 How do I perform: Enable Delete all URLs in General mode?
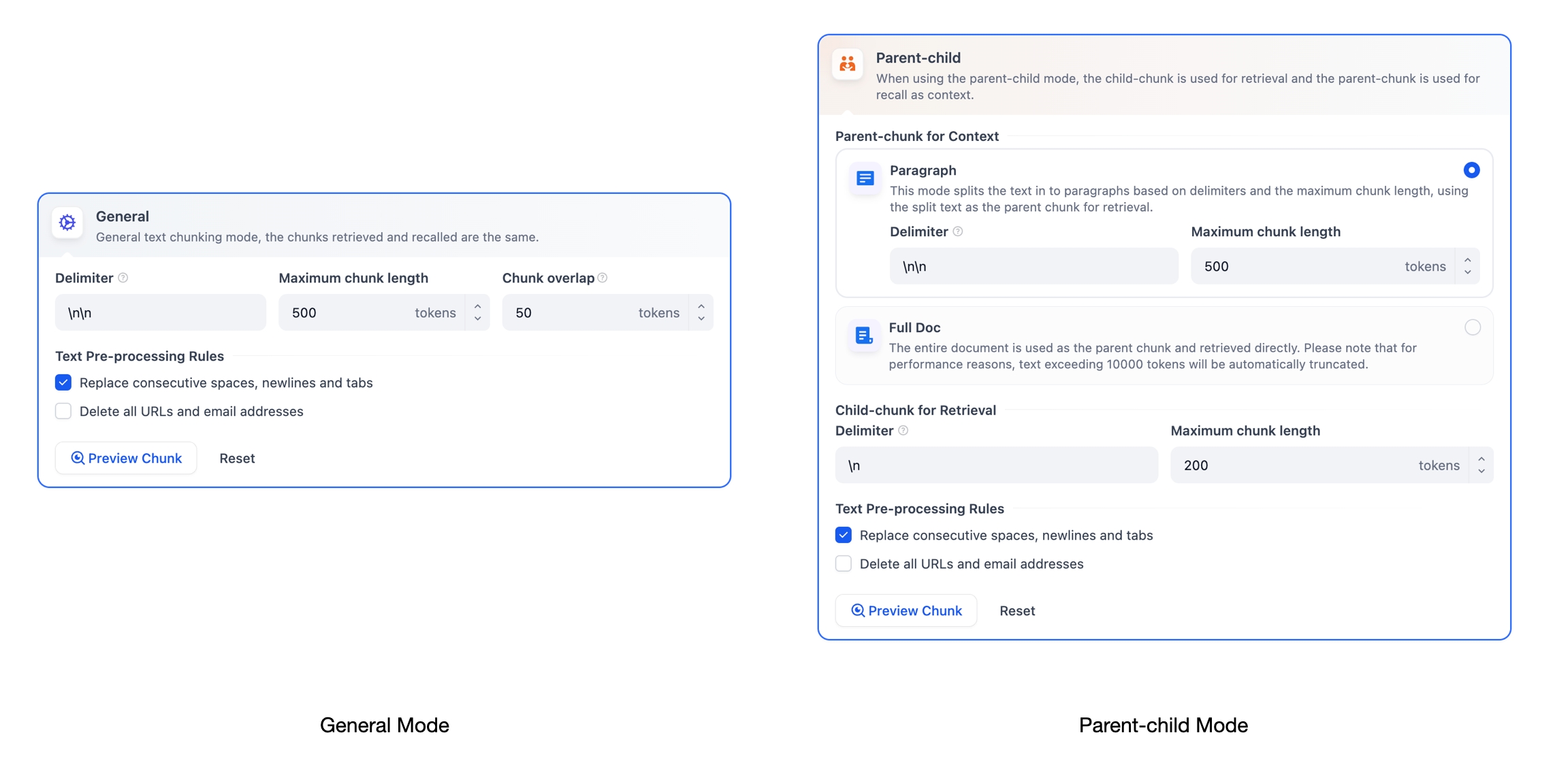[x=63, y=411]
